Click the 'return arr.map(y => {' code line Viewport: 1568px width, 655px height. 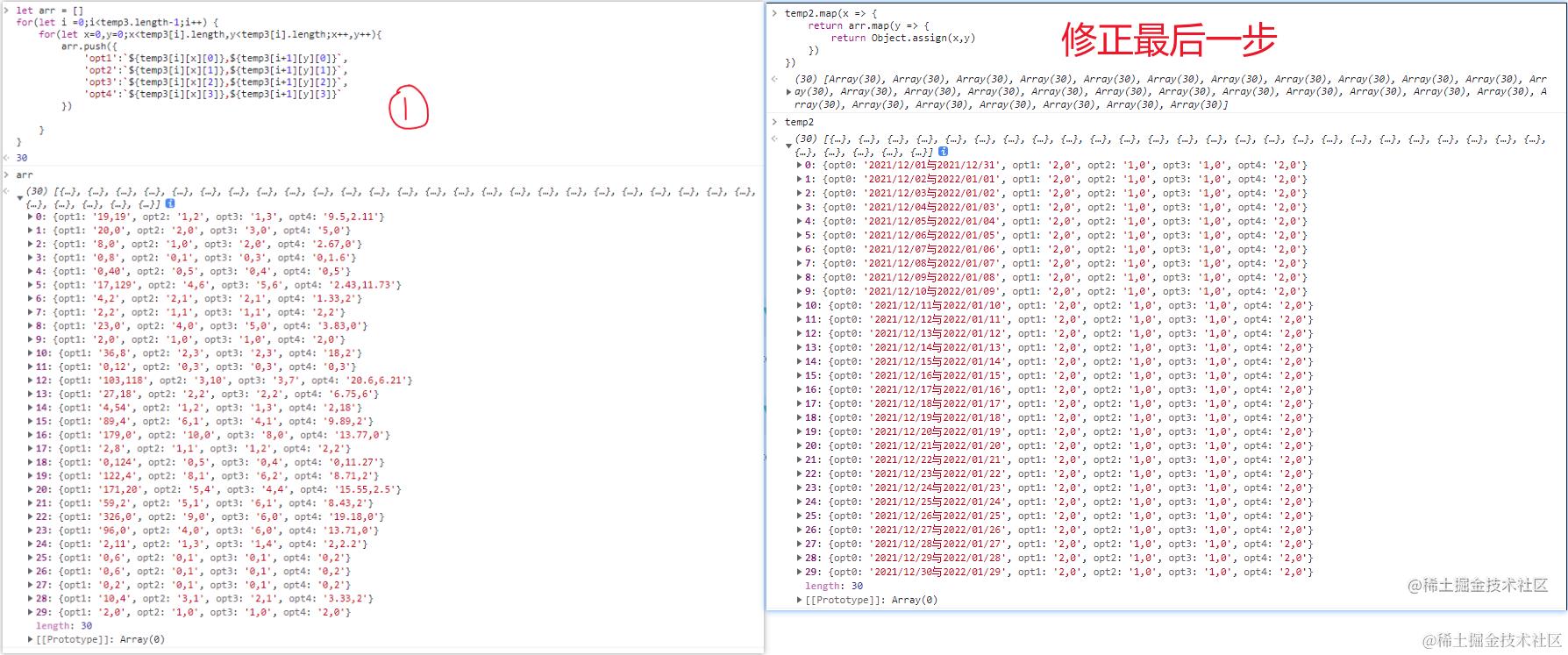point(868,25)
